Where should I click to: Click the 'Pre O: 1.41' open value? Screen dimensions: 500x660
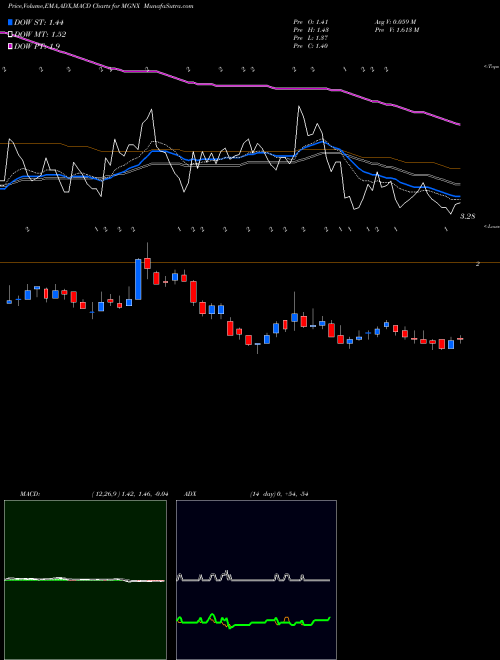311,22
